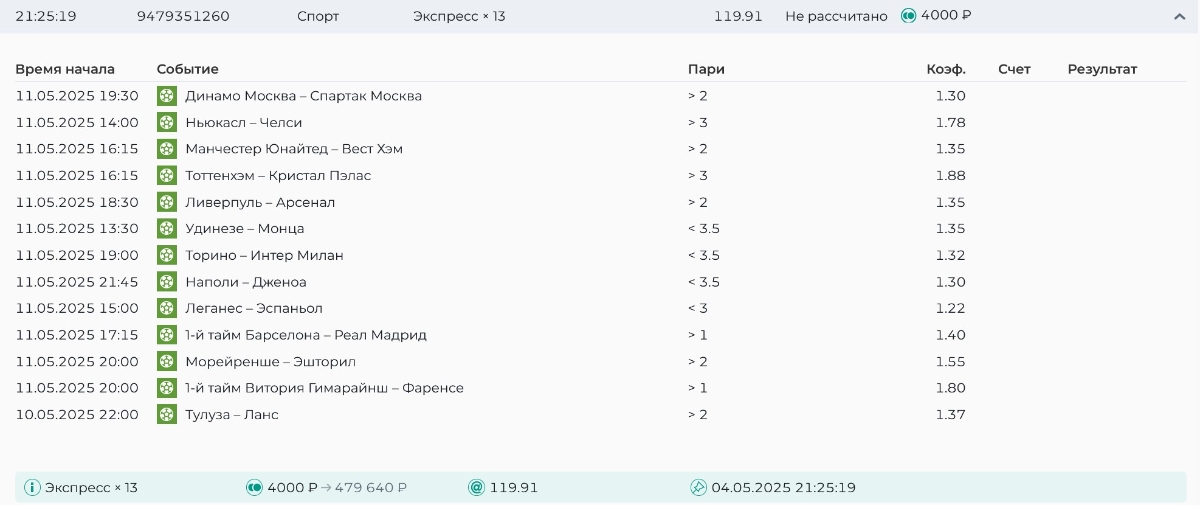Select the Торино – Интер Милан event
1200x505 pixels.
(264, 255)
